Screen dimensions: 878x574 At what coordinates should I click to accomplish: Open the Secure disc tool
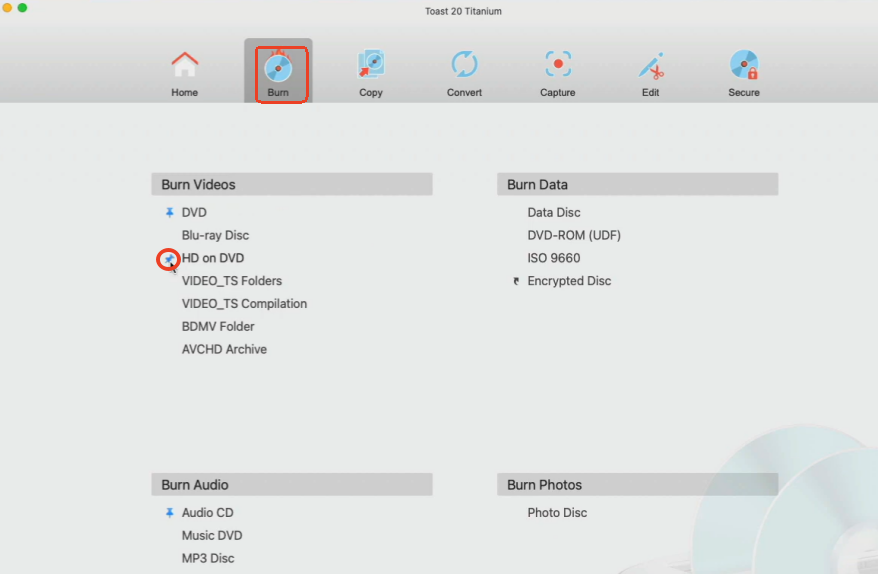(x=744, y=66)
